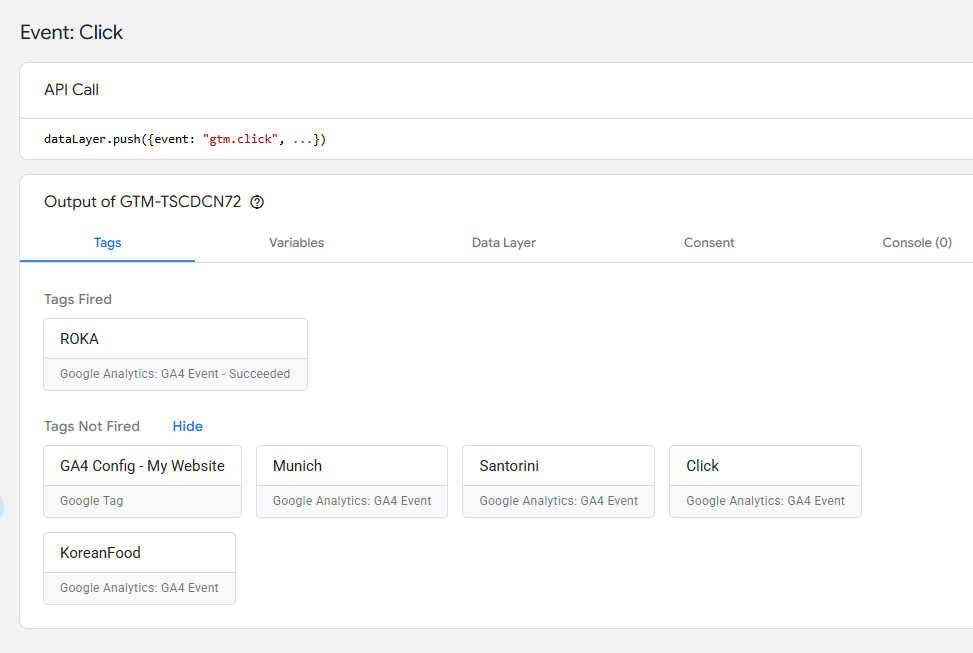Click the Tags Not Fired label
973x653 pixels.
coord(92,426)
